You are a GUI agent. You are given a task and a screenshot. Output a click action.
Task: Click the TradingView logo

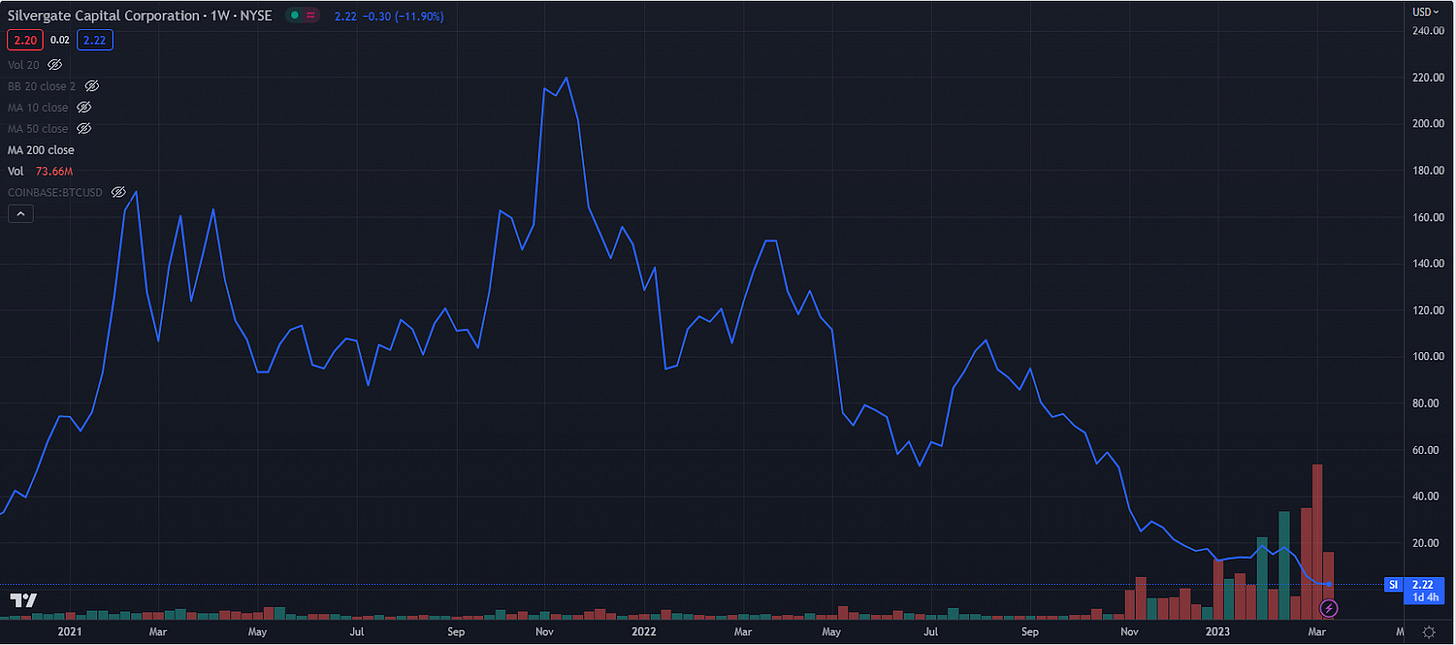pos(23,601)
